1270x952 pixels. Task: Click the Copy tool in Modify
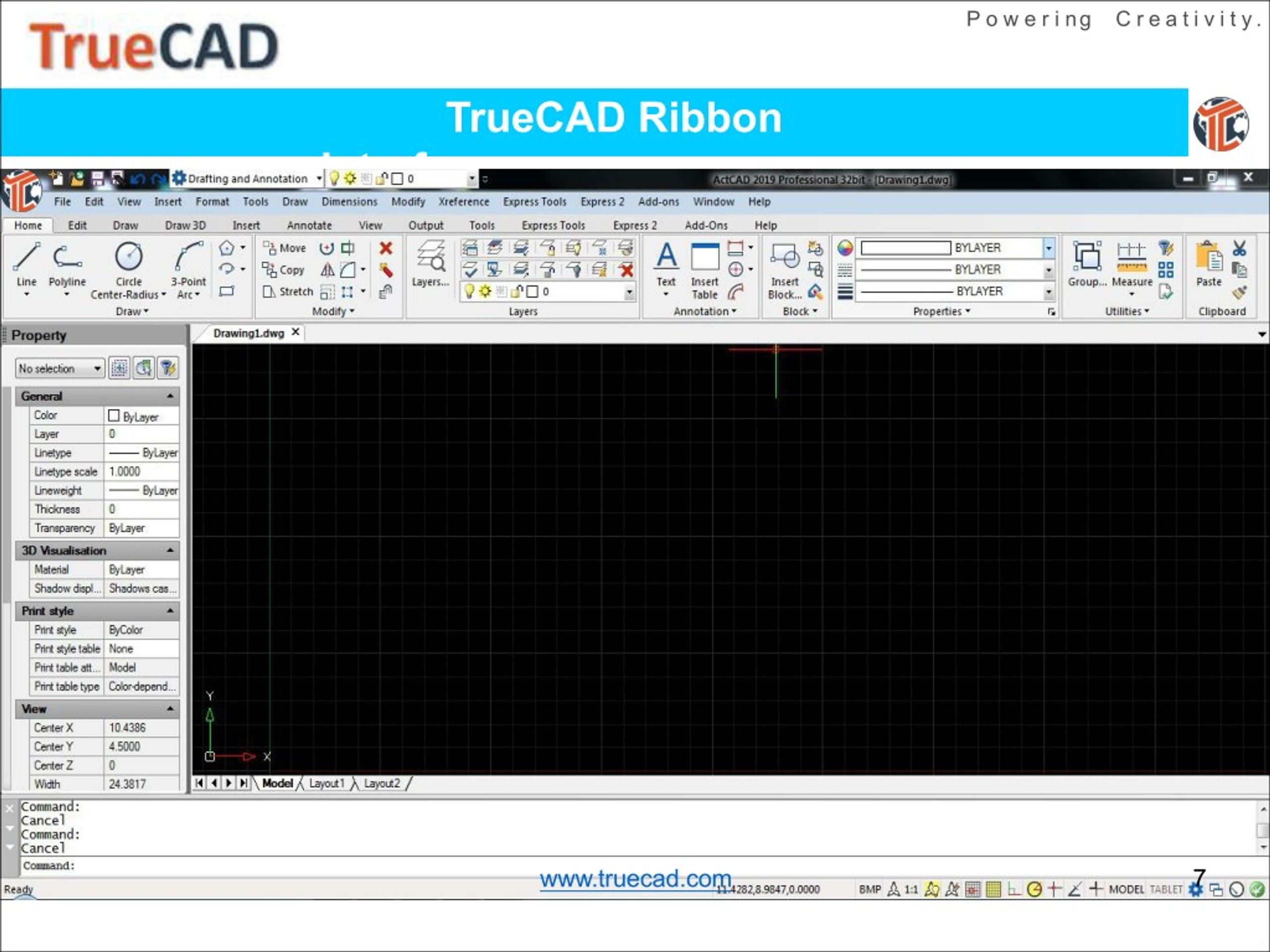point(284,270)
